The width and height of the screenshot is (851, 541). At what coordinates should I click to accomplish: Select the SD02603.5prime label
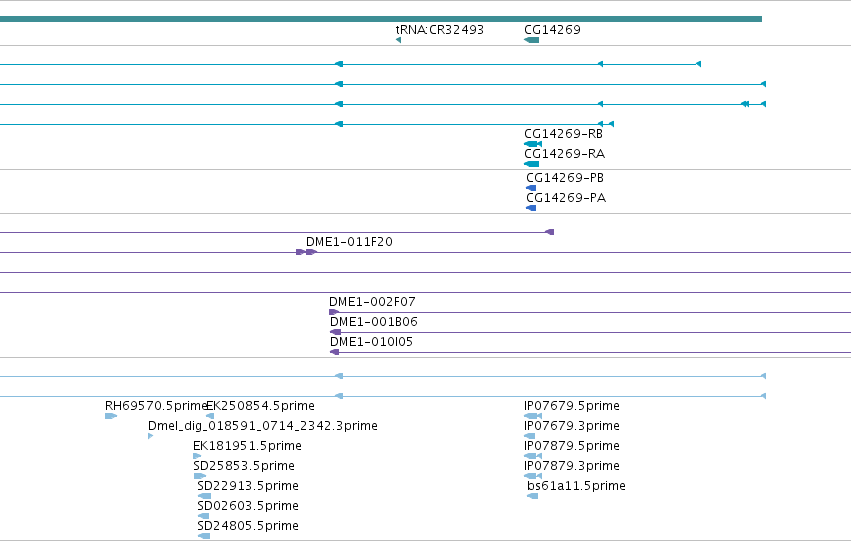(x=248, y=506)
